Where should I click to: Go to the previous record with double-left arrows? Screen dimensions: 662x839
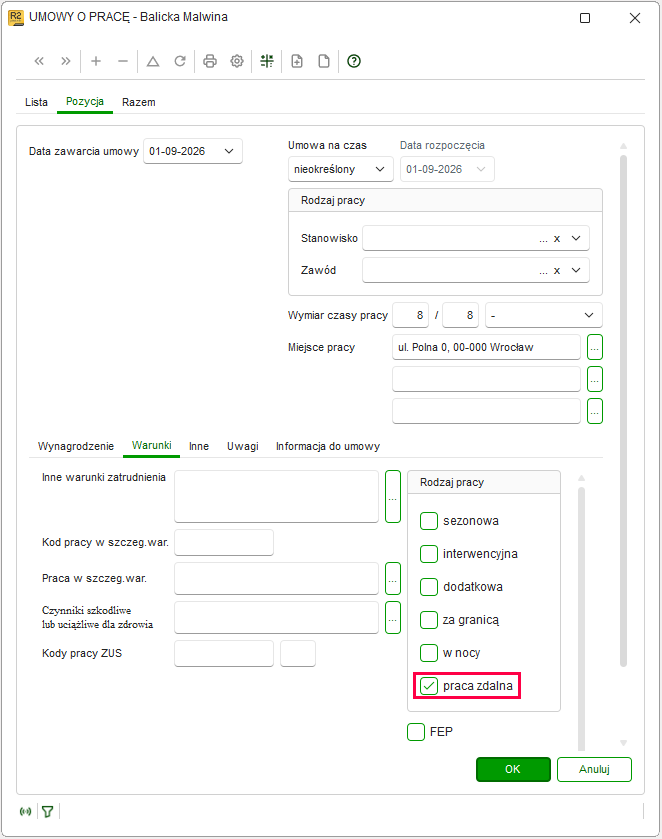(39, 61)
